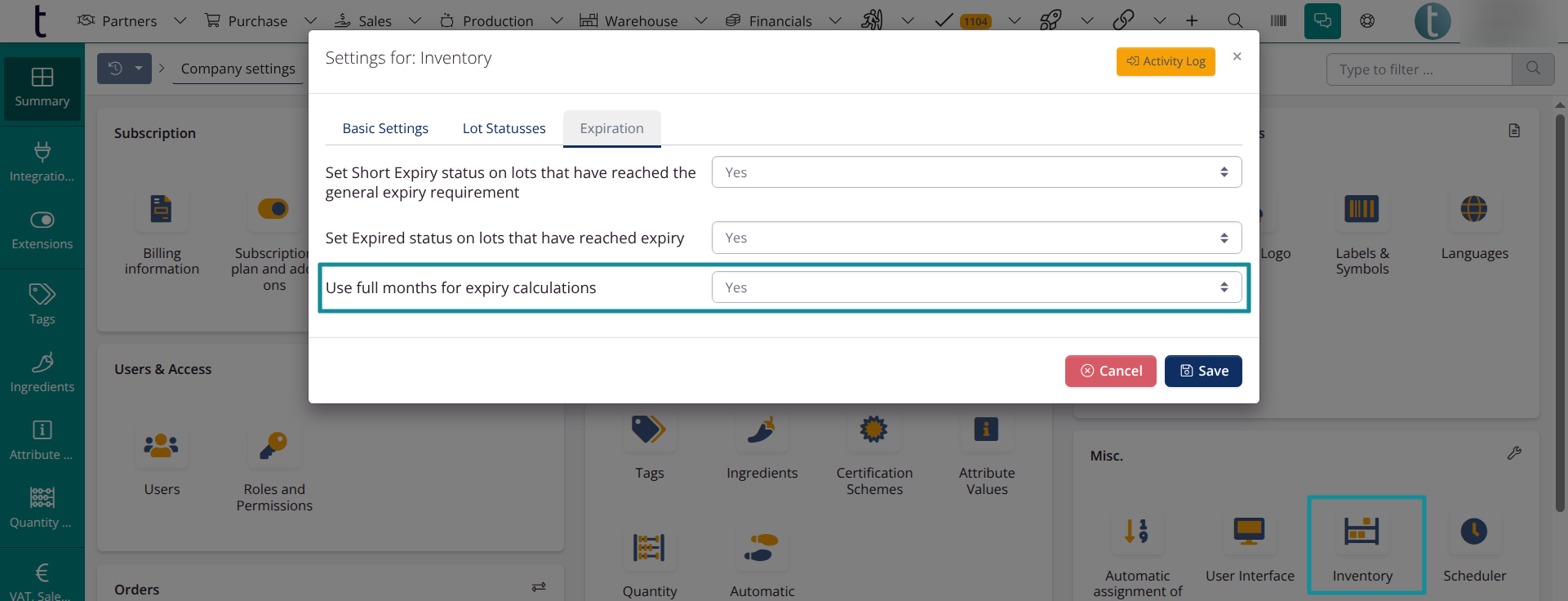Open full months expiry calculations dropdown
This screenshot has height=601, width=1568.
coord(976,287)
